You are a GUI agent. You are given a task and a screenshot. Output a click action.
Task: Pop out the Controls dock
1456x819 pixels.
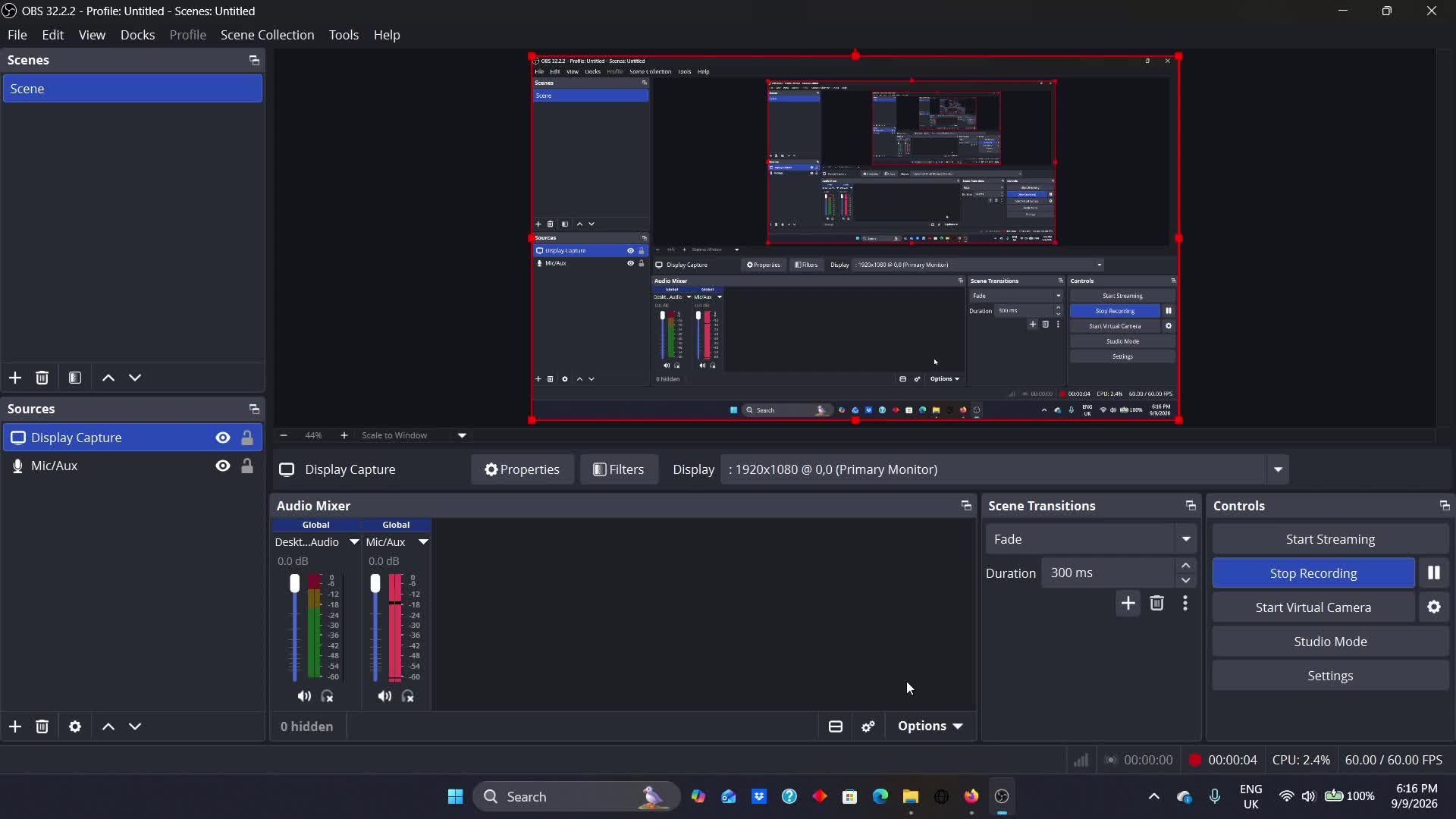[1445, 506]
